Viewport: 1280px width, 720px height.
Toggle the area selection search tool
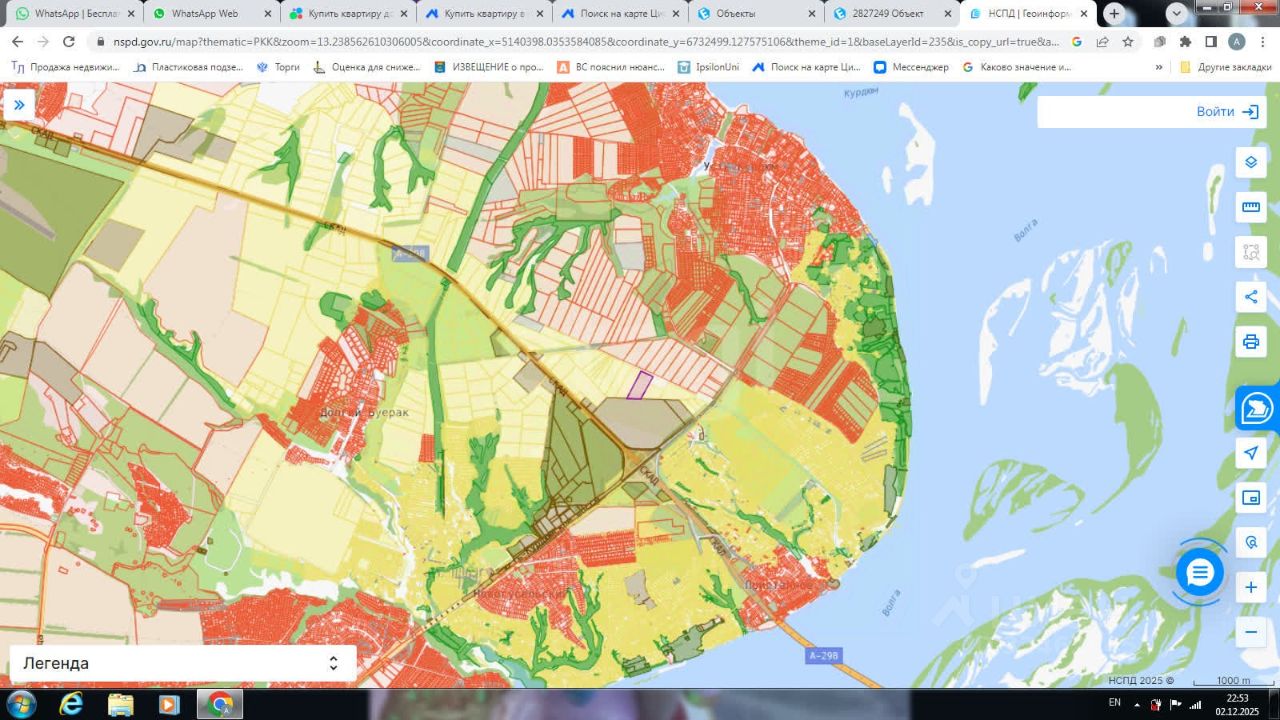point(1250,252)
